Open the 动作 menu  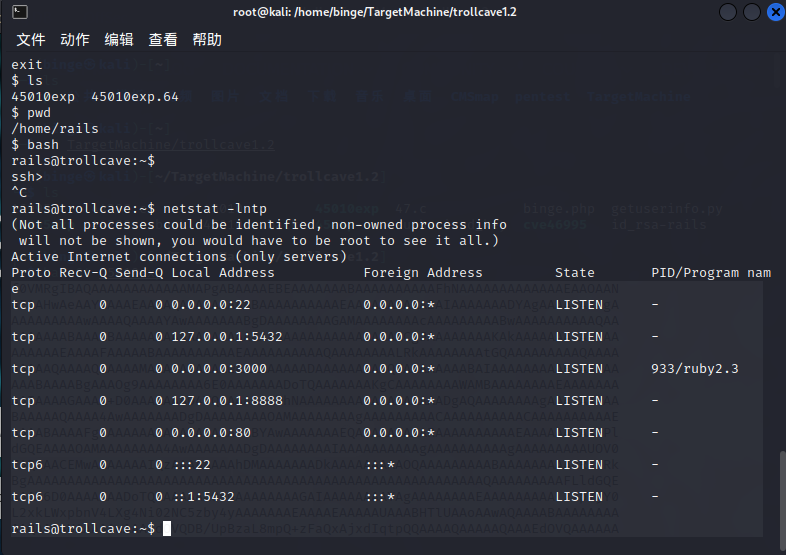75,40
